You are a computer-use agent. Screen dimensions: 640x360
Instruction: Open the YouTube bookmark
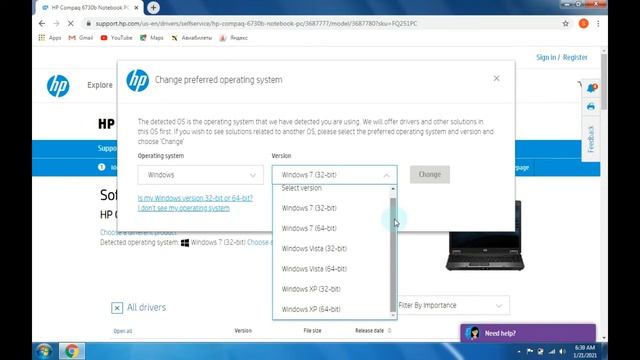click(116, 38)
